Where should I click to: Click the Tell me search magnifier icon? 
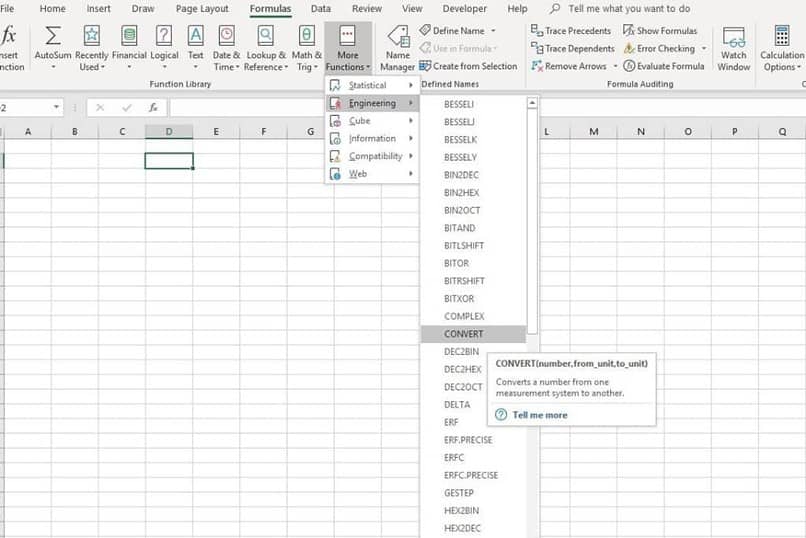555,9
